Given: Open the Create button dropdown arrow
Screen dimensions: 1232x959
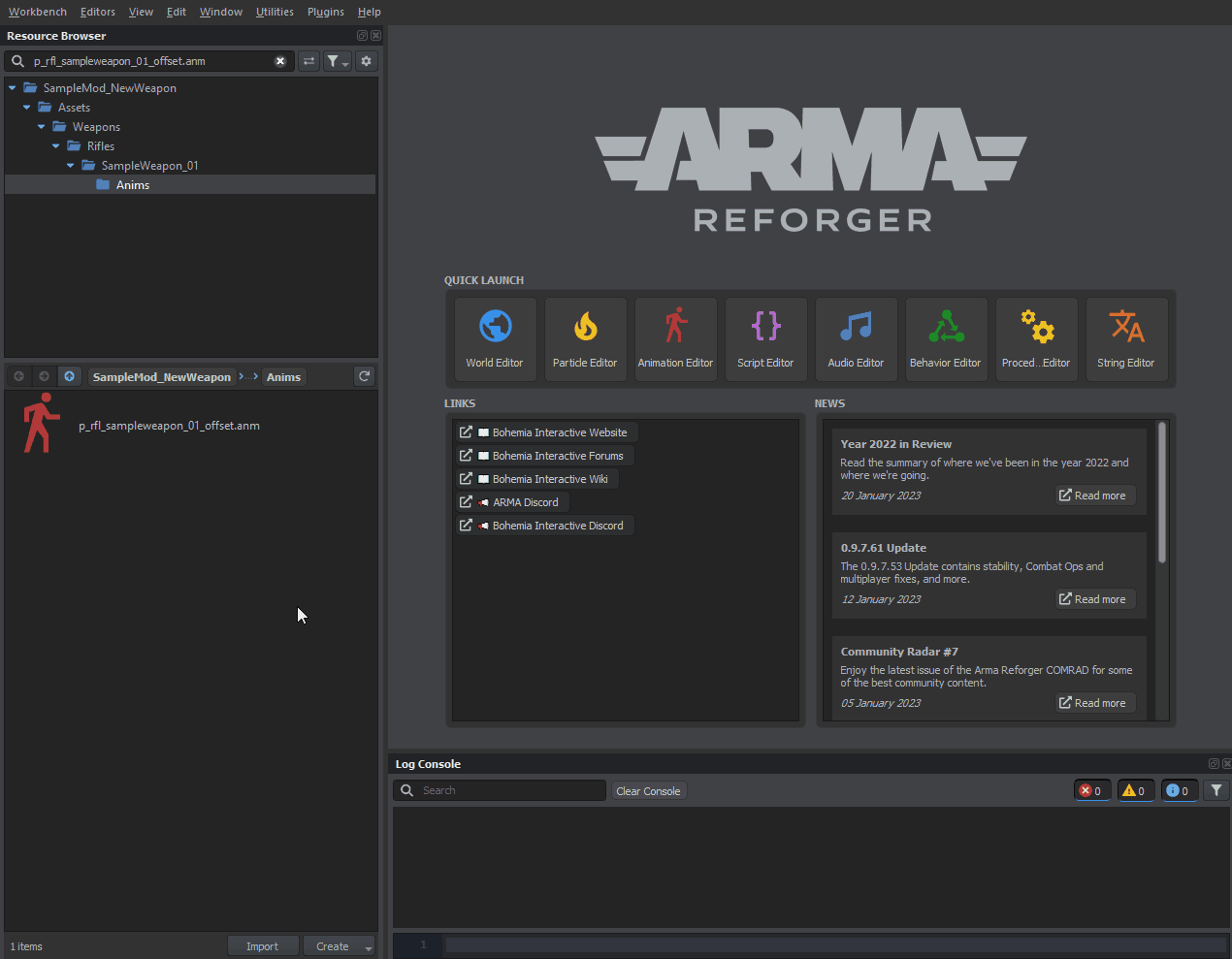Looking at the screenshot, I should pos(368,947).
